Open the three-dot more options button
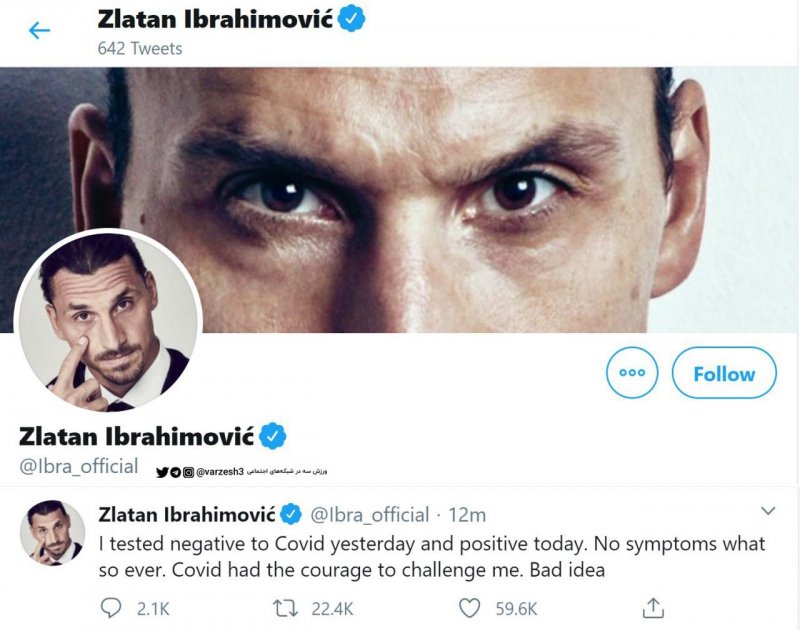This screenshot has height=638, width=800. [x=632, y=373]
